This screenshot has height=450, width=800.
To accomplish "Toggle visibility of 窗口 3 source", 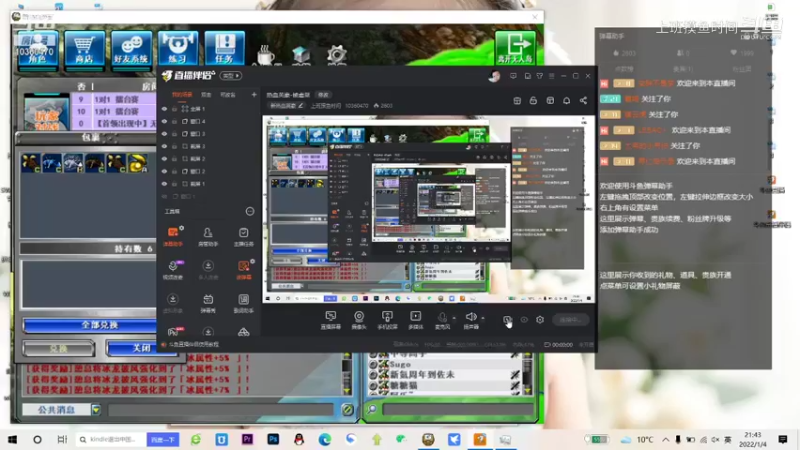I will tap(164, 134).
